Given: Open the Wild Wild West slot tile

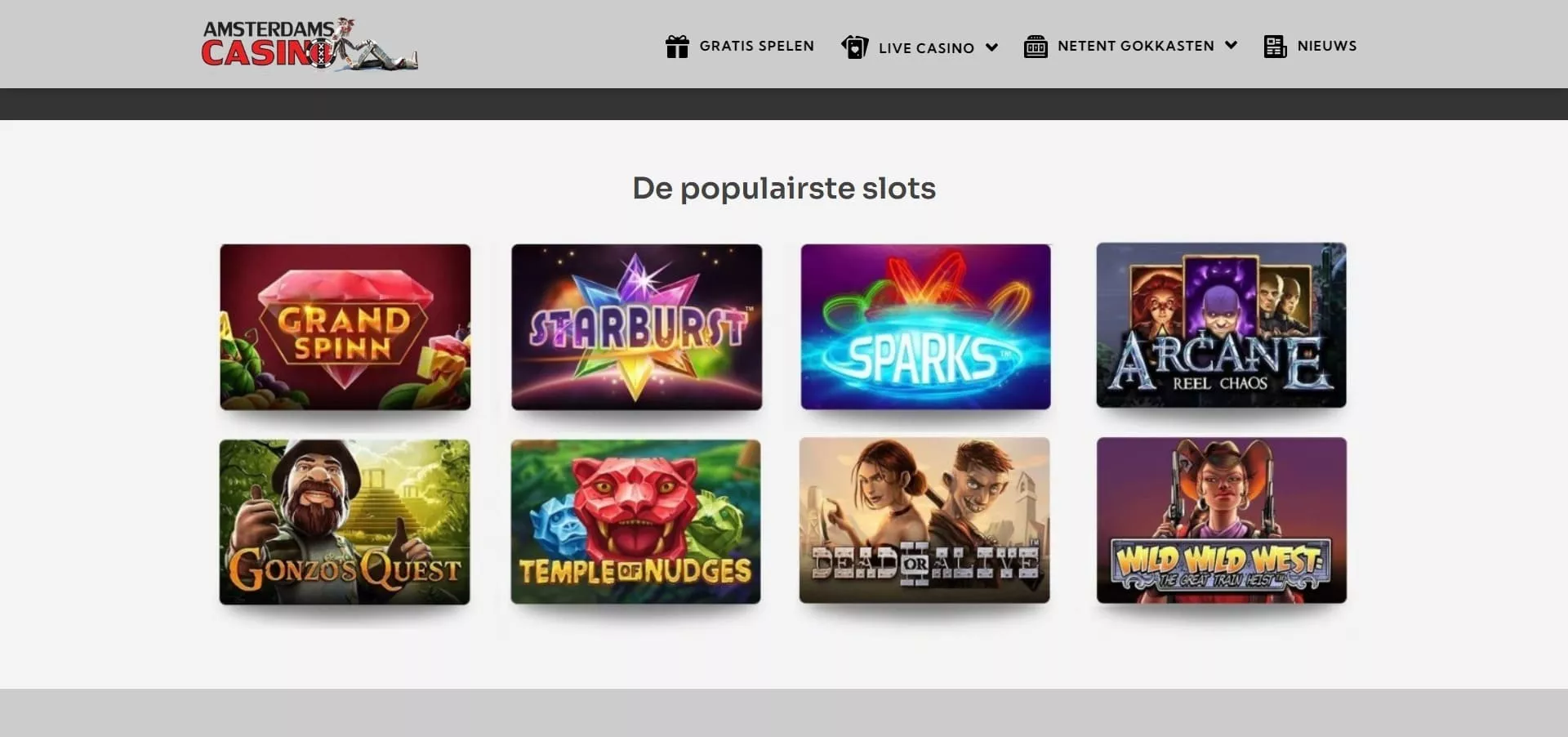Looking at the screenshot, I should click(x=1222, y=520).
